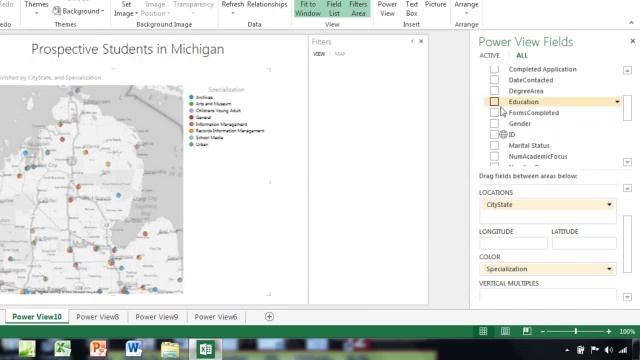The height and width of the screenshot is (360, 640).
Task: Click the Refresh button in Data group
Action: point(233,8)
